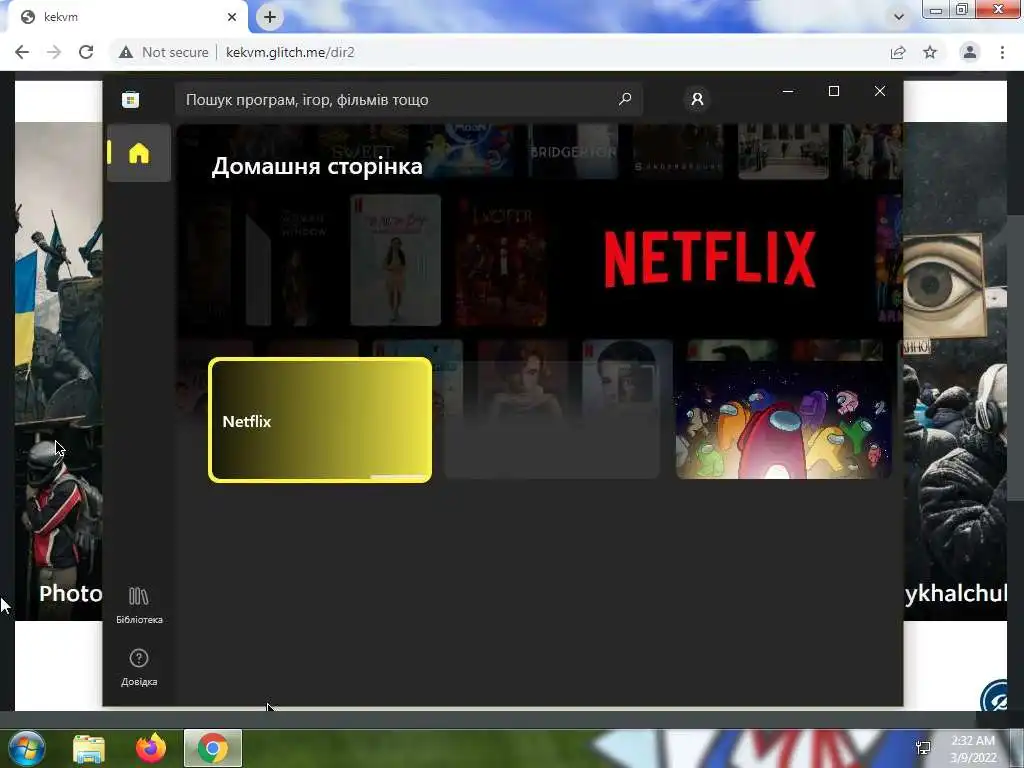Open the Windows Start menu
The height and width of the screenshot is (768, 1024).
click(x=27, y=748)
